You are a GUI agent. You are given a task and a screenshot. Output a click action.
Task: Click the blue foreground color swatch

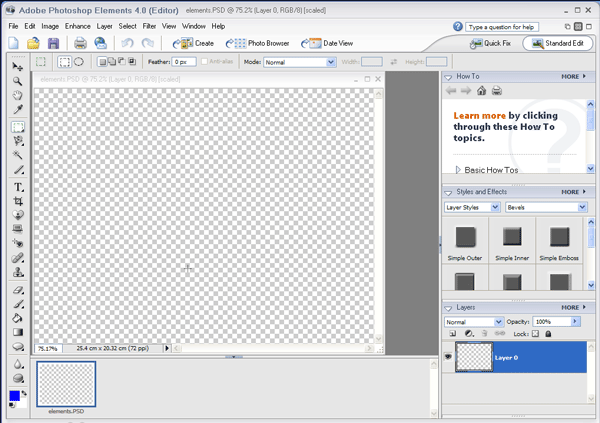[x=14, y=396]
